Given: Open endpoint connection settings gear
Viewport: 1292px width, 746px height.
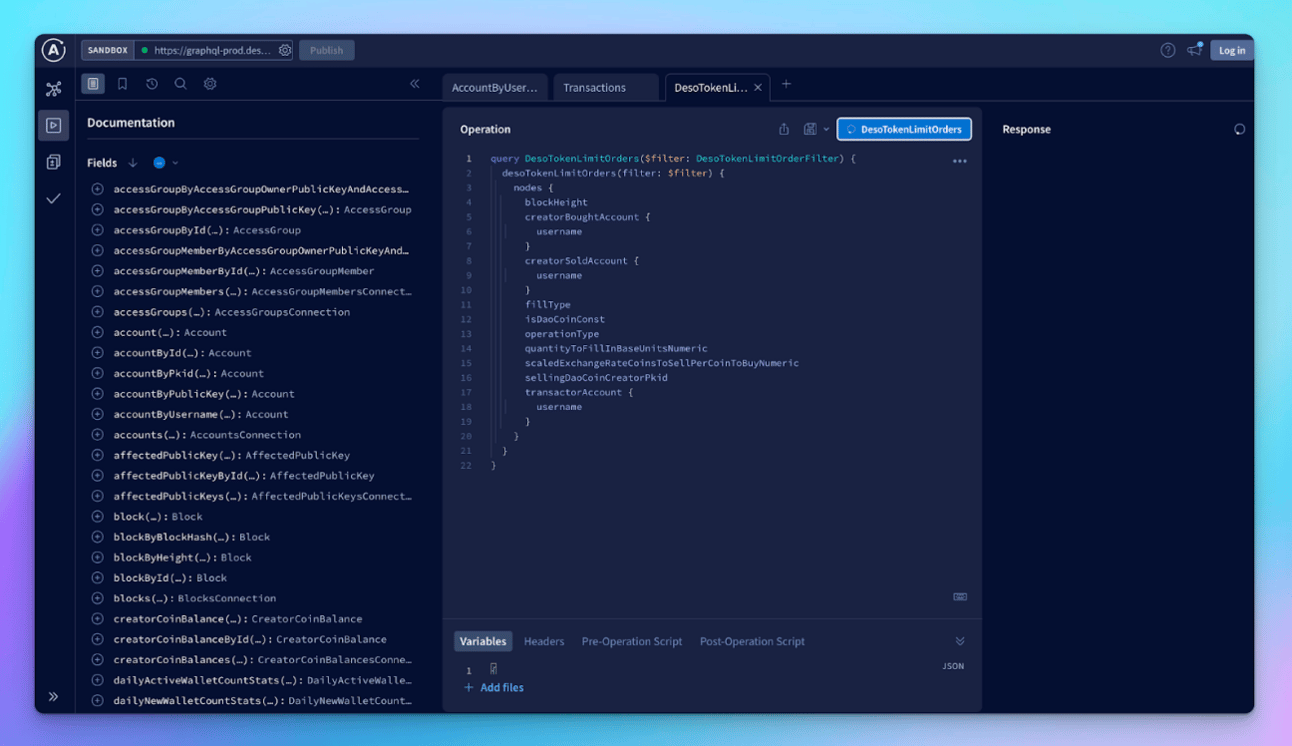Looking at the screenshot, I should pyautogui.click(x=285, y=50).
